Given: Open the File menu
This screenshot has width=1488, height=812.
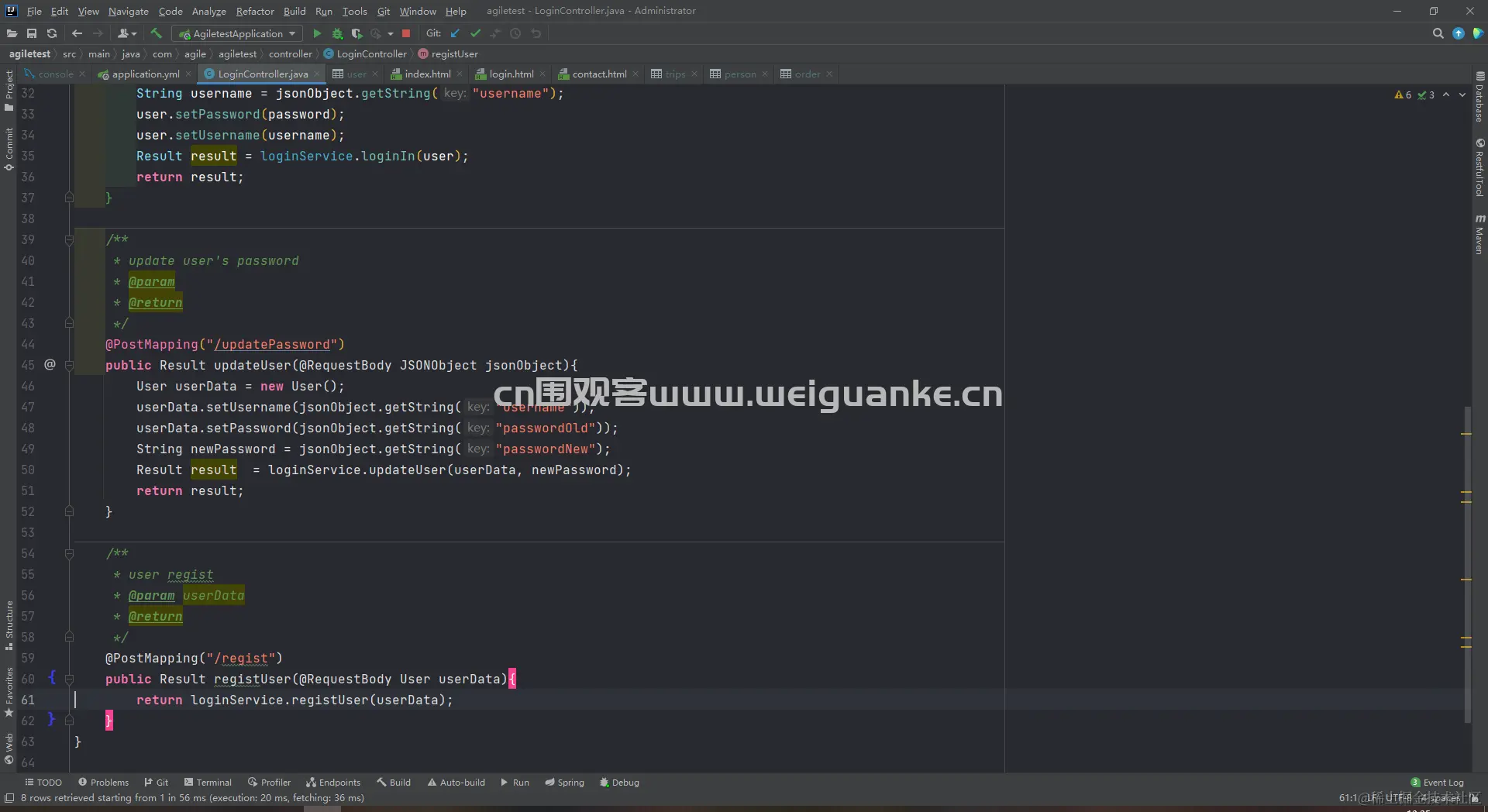Looking at the screenshot, I should click(x=34, y=11).
